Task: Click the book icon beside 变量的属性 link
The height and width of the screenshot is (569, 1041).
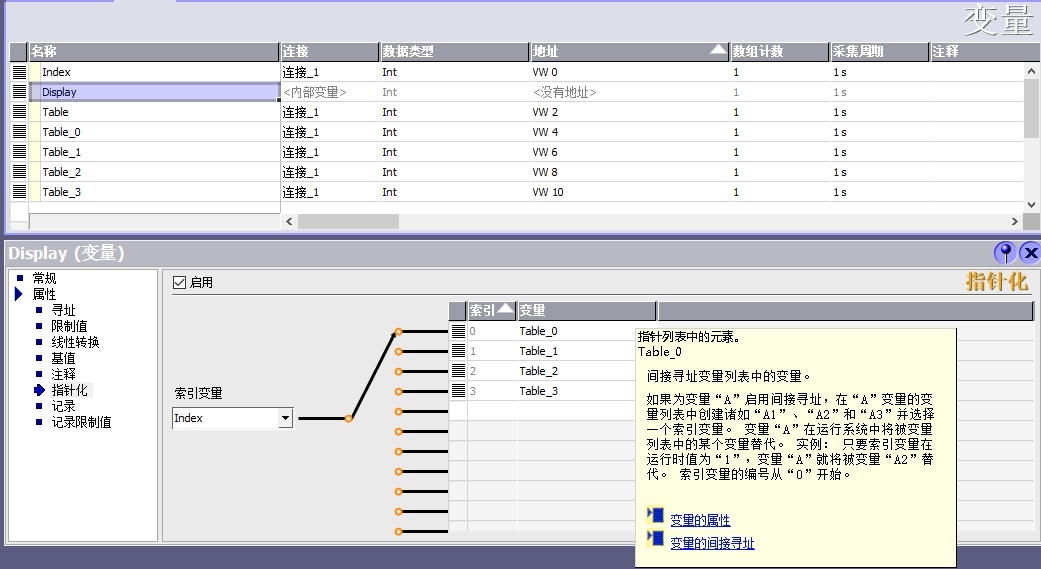Action: (x=656, y=516)
